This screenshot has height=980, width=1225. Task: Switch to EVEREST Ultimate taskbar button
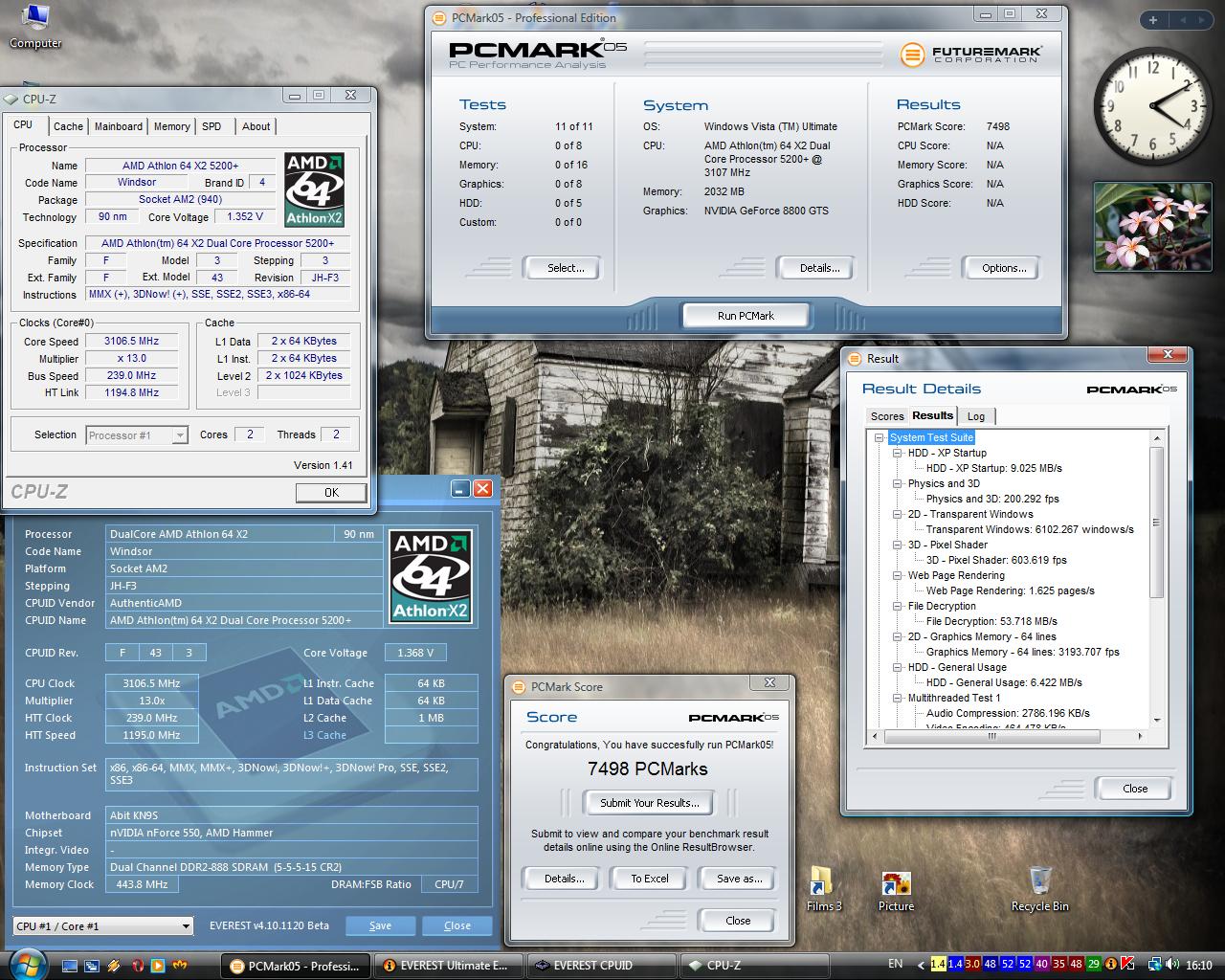tap(448, 966)
